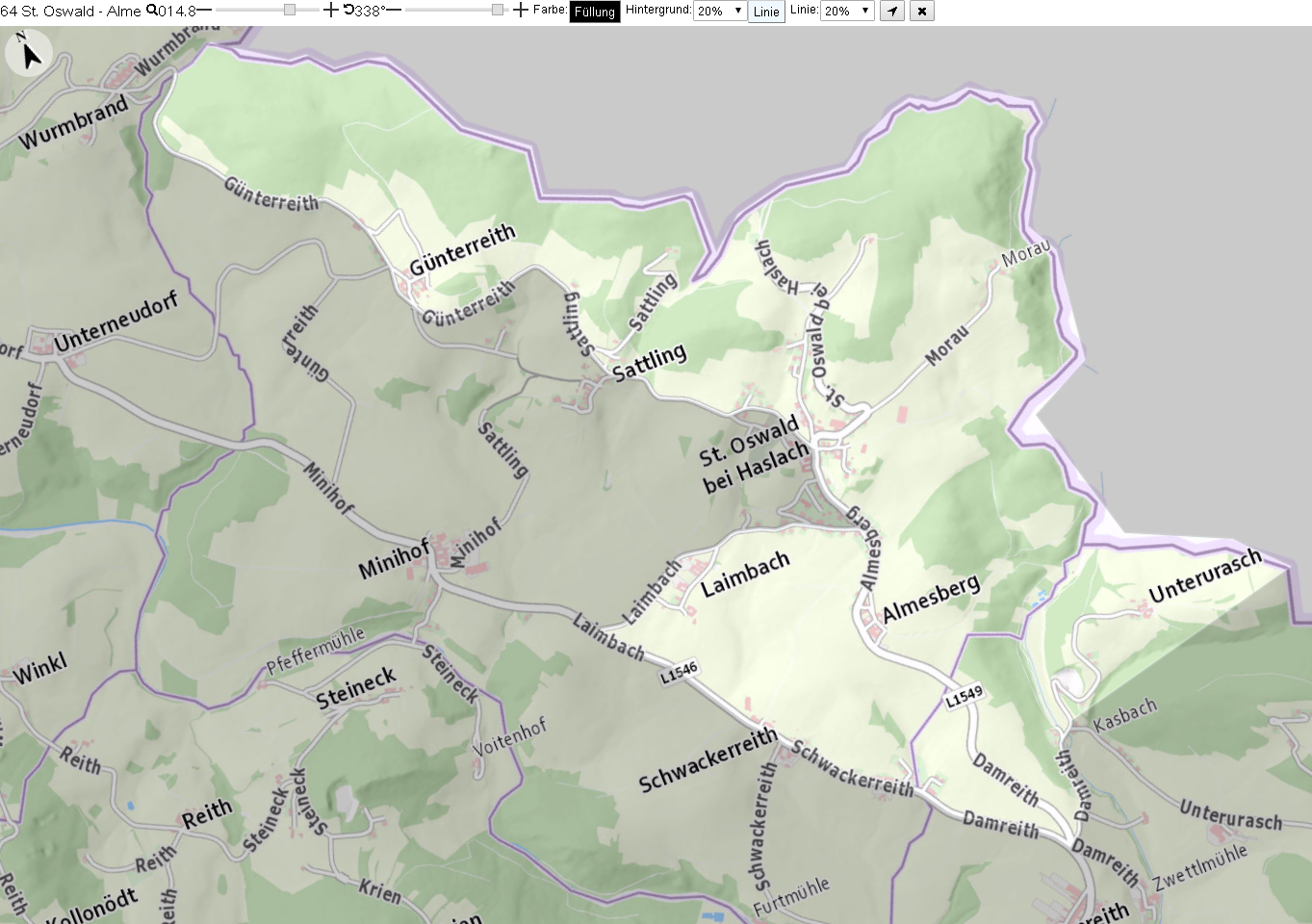
Task: Click the zoom level slider handle
Action: tap(290, 10)
